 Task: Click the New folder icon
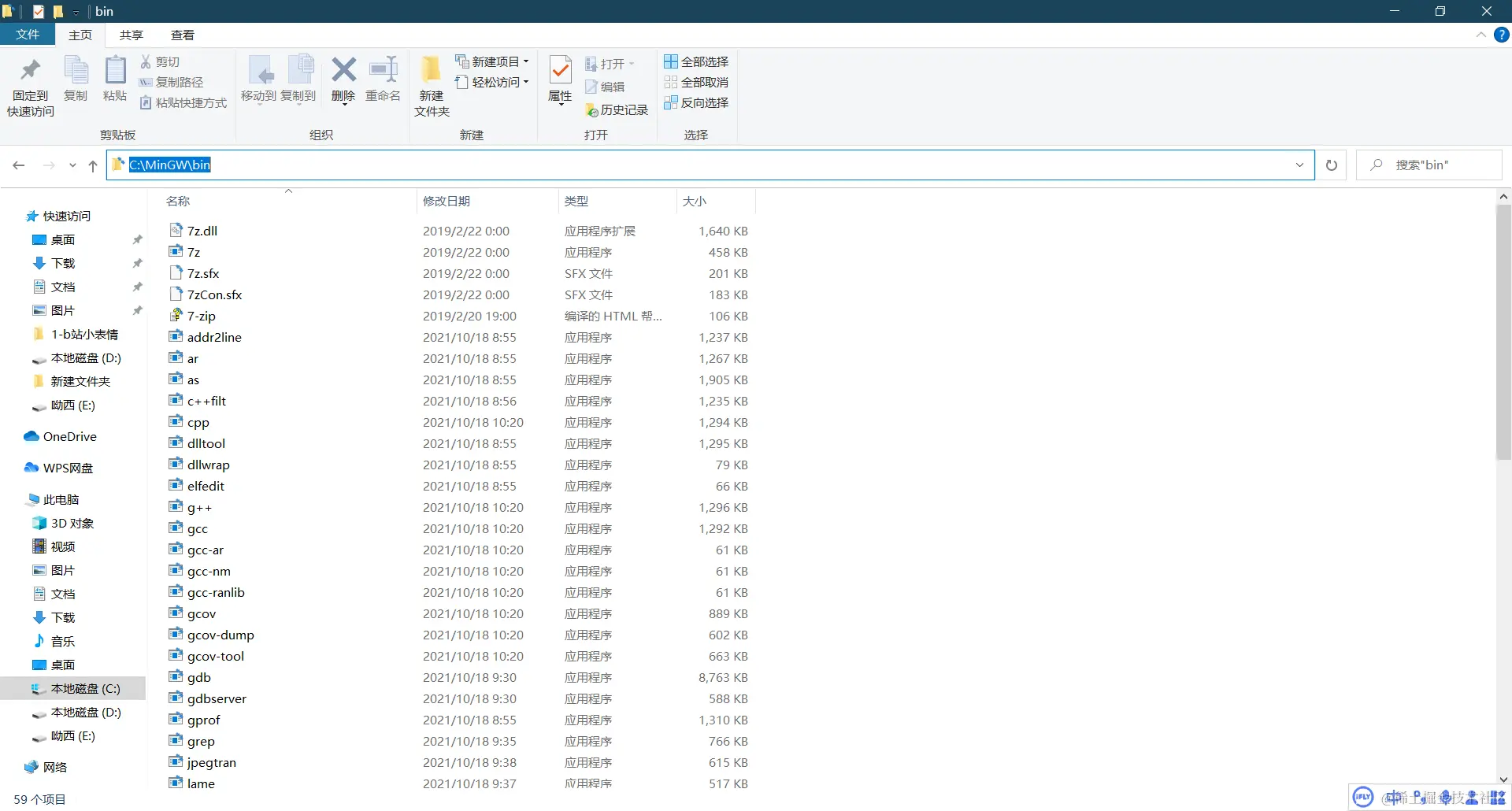pyautogui.click(x=432, y=70)
